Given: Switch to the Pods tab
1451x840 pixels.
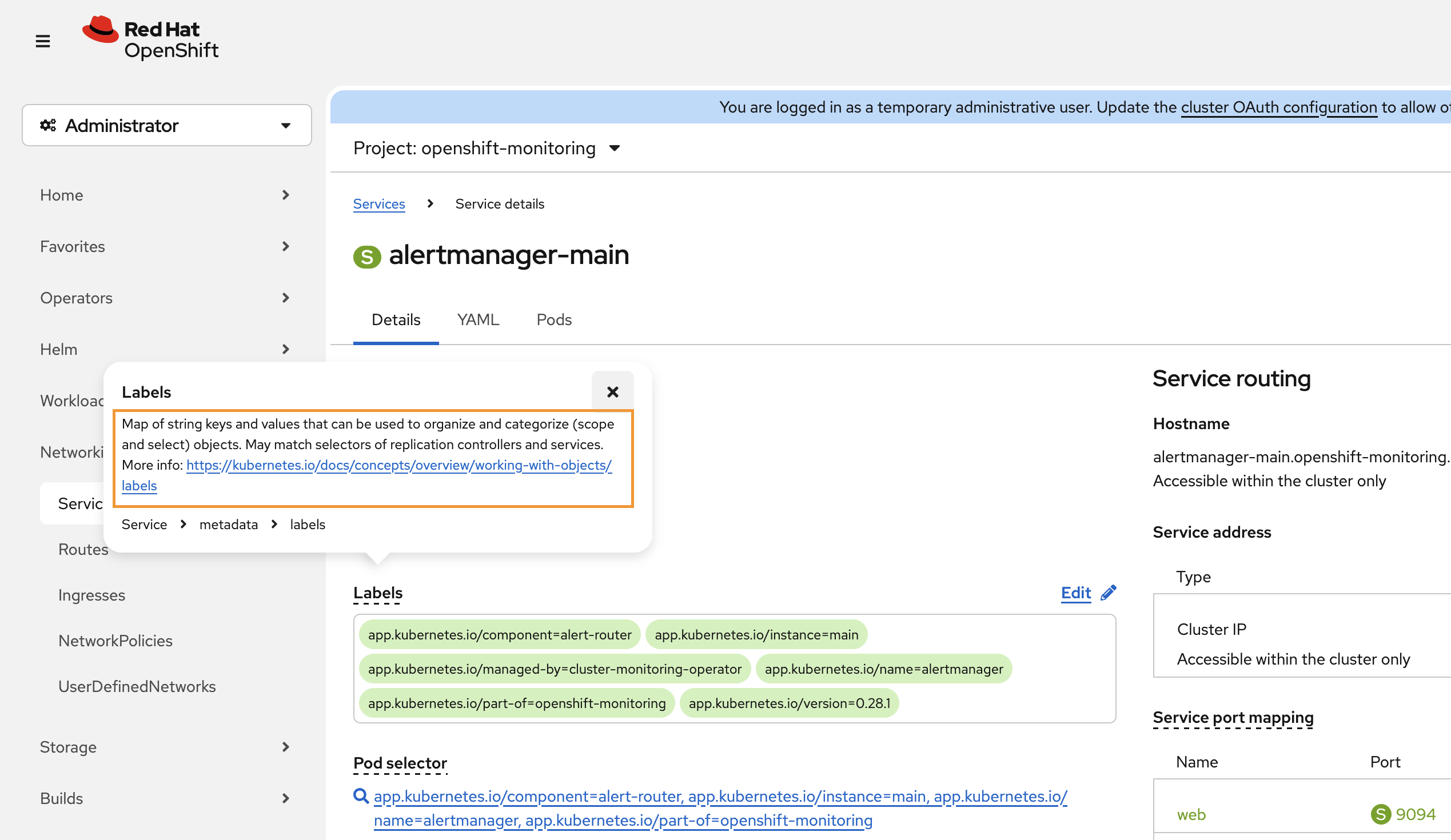Looking at the screenshot, I should 553,320.
